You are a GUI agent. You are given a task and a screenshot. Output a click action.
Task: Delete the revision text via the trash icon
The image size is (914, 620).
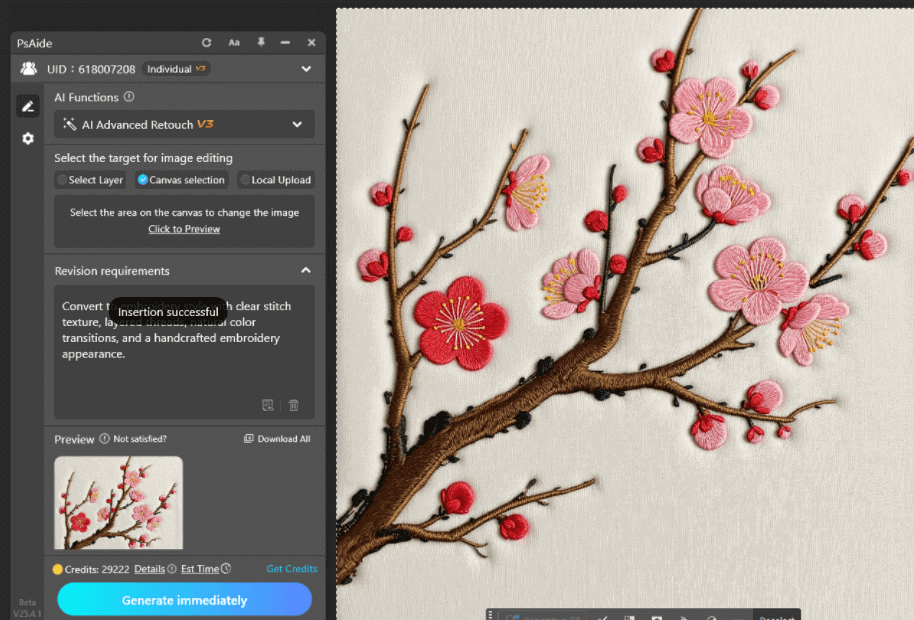(x=293, y=405)
